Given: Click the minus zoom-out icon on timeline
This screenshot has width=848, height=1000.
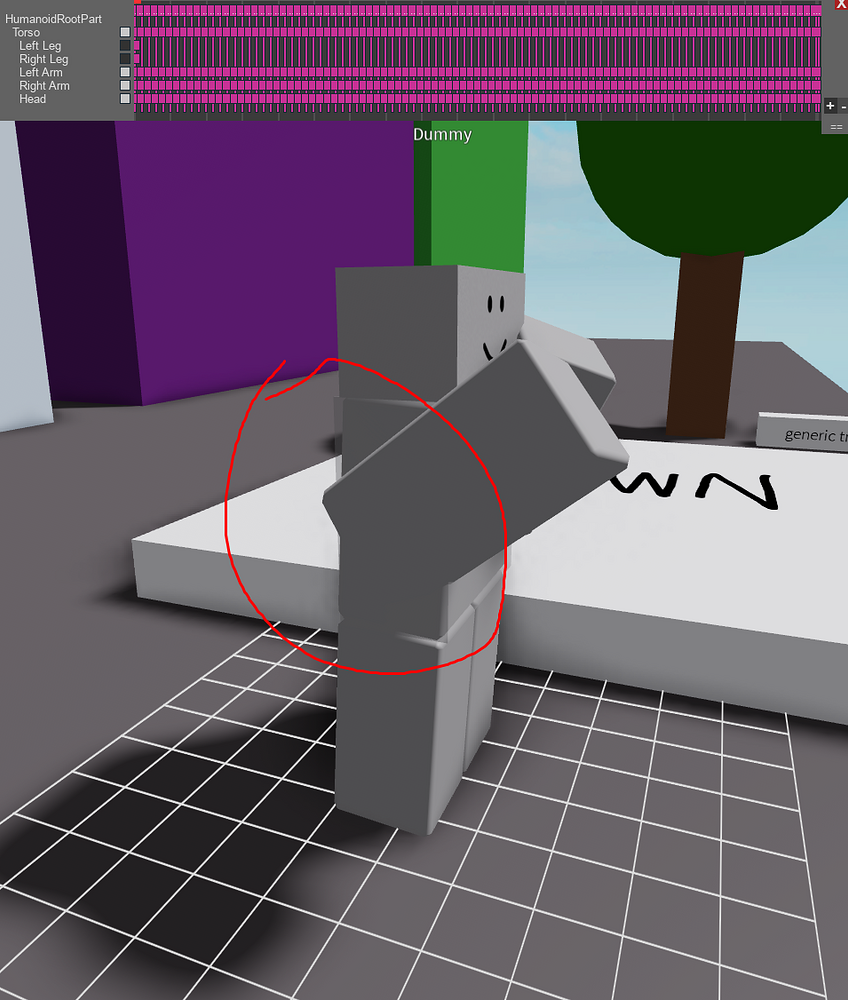Looking at the screenshot, I should pos(845,106).
